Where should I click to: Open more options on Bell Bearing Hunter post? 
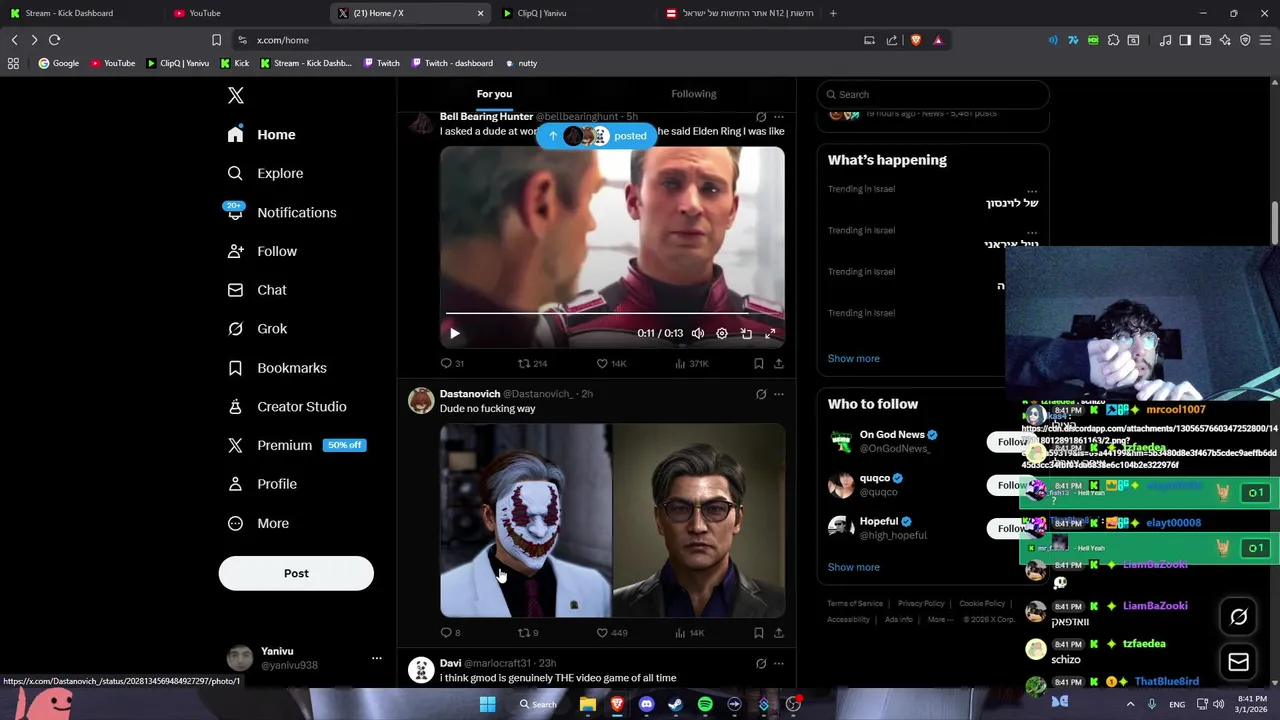(x=779, y=117)
